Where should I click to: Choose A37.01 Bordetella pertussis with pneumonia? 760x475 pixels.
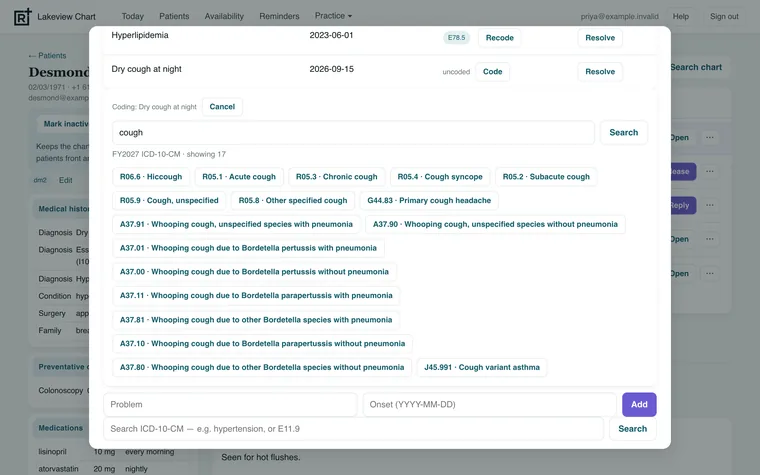pyautogui.click(x=248, y=248)
